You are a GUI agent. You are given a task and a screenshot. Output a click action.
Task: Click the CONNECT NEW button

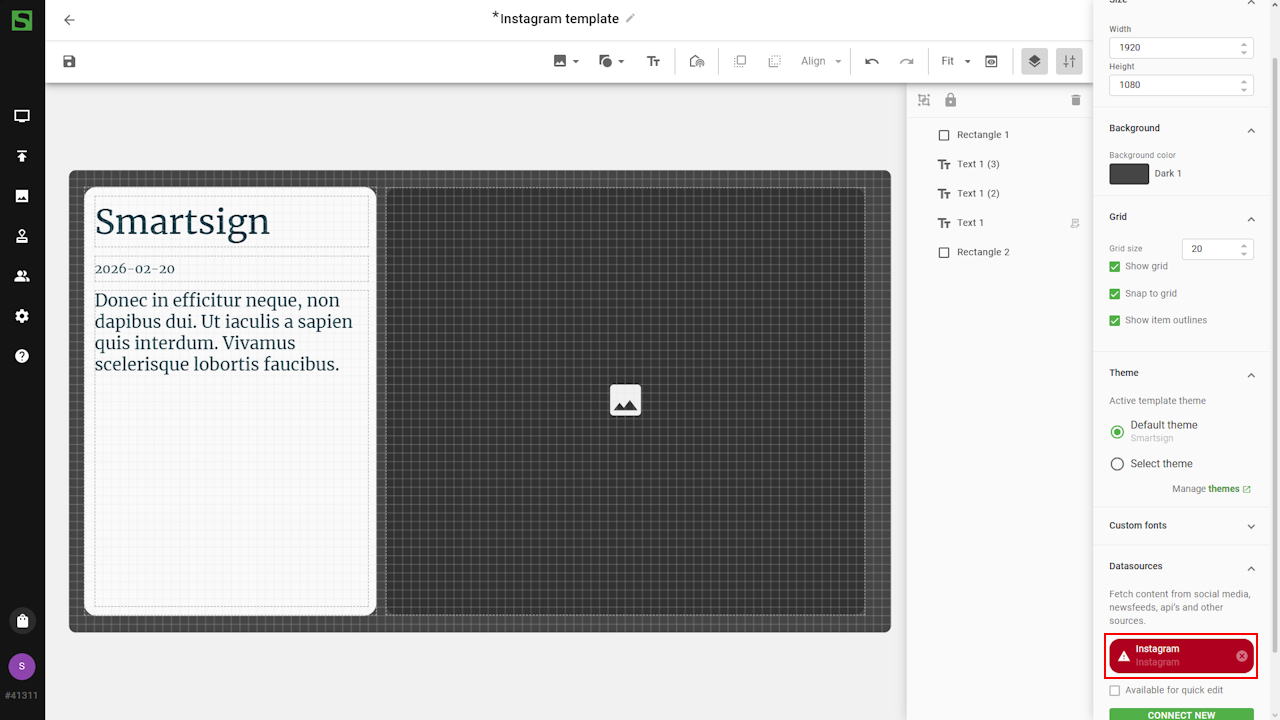coord(1181,714)
